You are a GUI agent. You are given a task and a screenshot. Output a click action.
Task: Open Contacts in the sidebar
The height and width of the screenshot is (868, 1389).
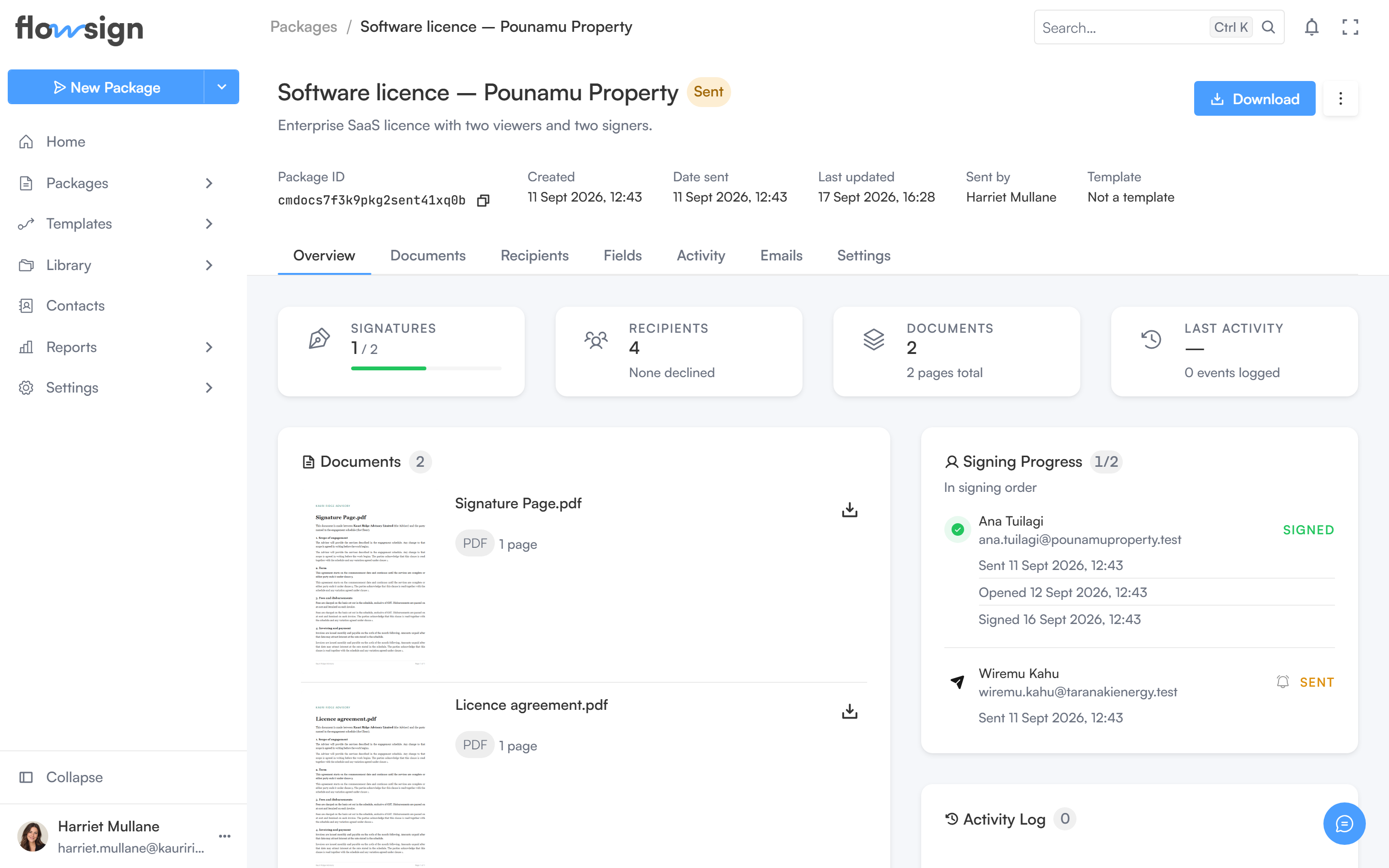coord(75,306)
